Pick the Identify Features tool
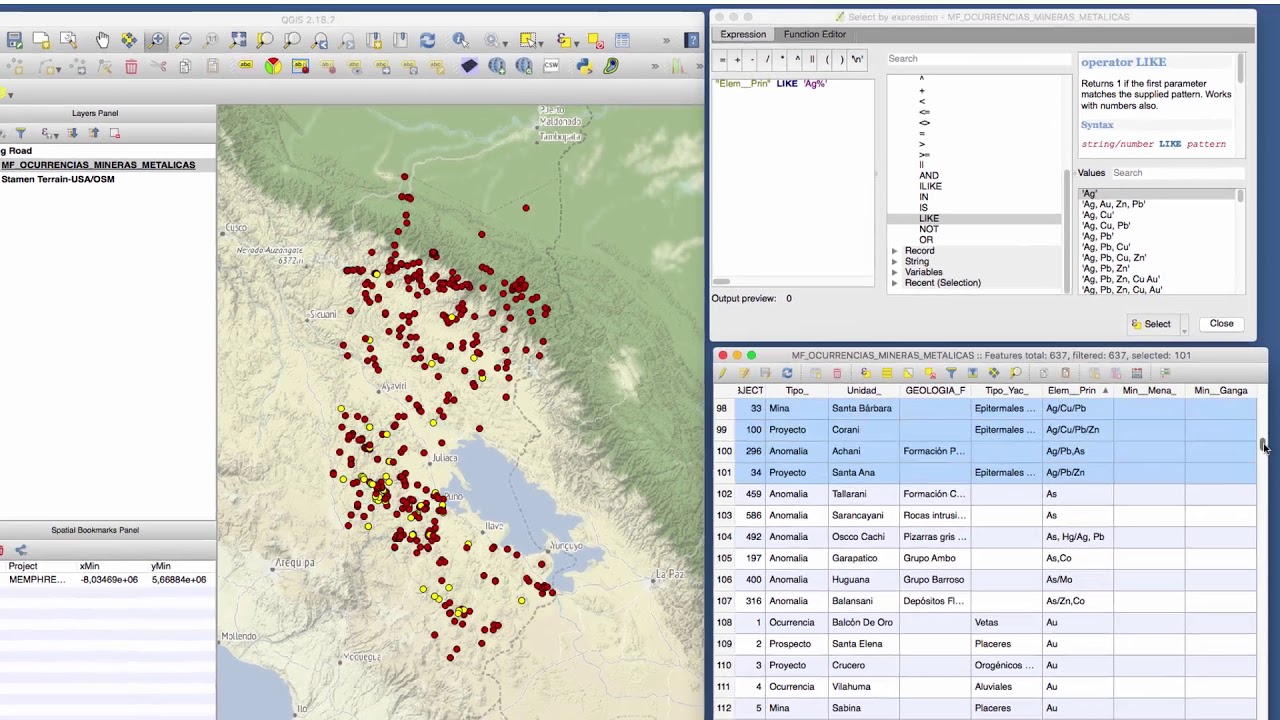This screenshot has height=720, width=1280. coord(460,40)
